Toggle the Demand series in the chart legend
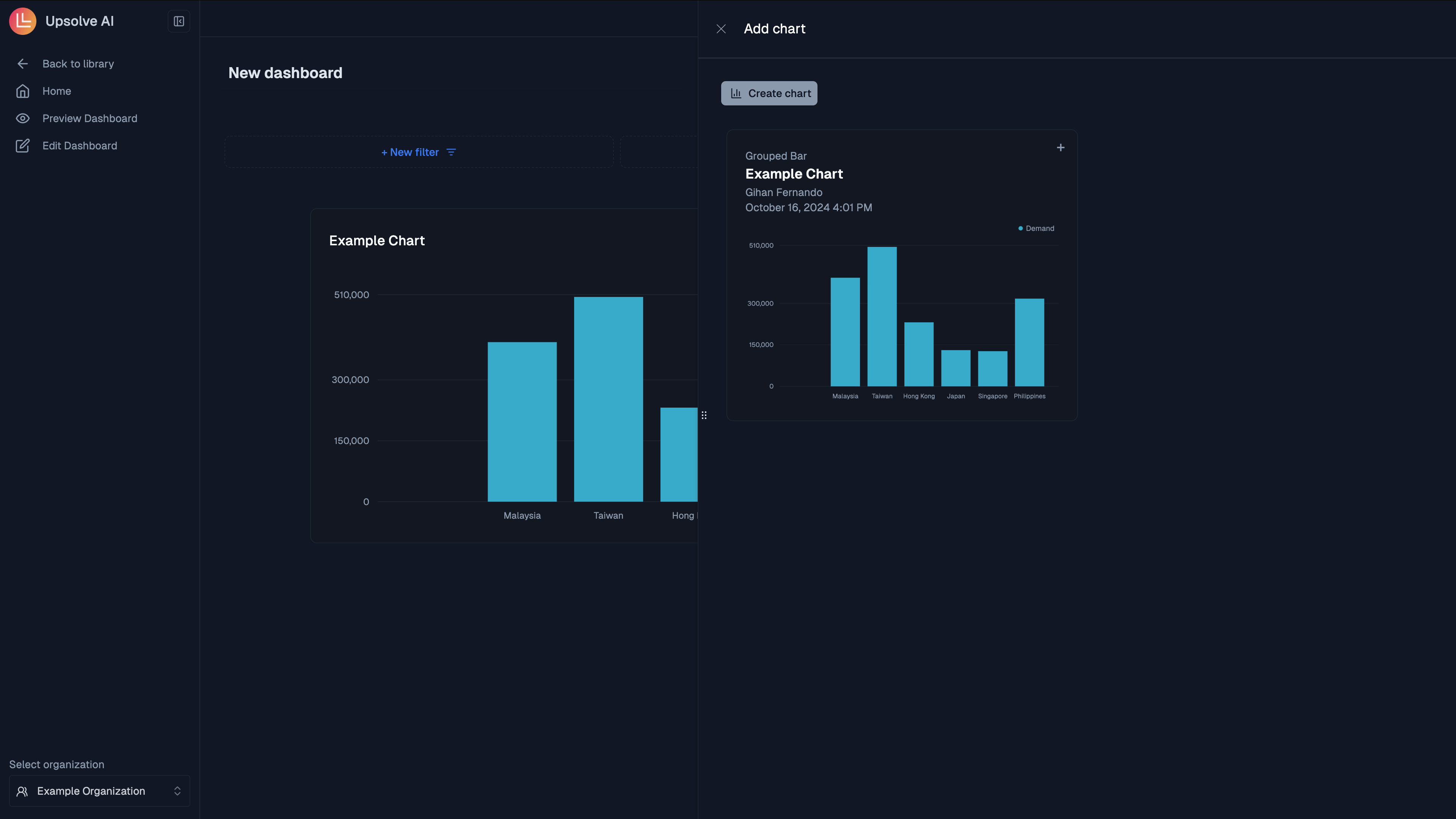 click(1036, 228)
